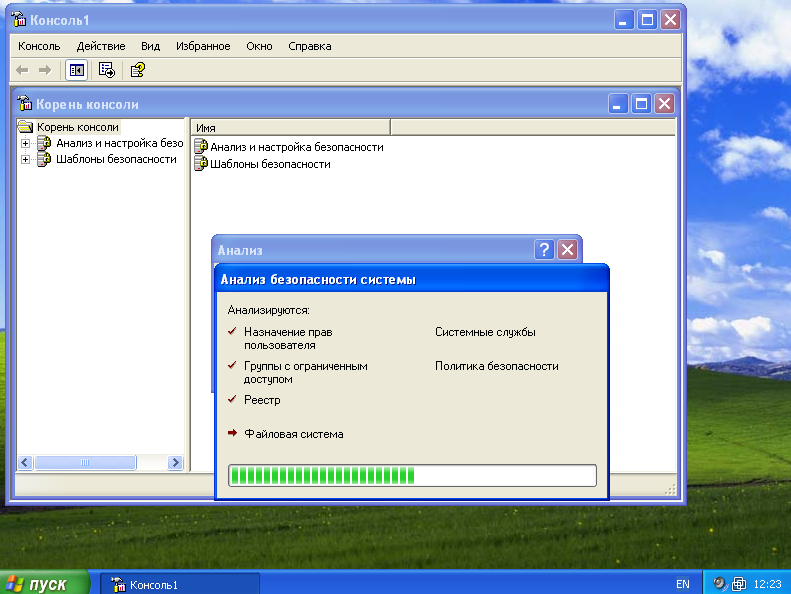Click the Корень консоли child window icon

tap(24, 103)
